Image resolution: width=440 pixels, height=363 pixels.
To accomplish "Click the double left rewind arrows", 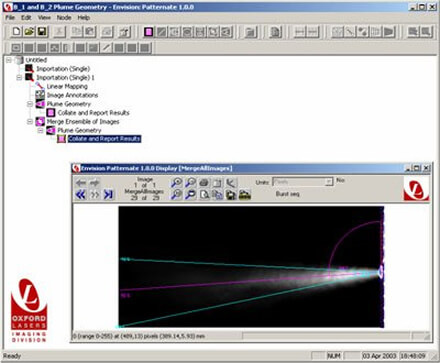I will (81, 195).
